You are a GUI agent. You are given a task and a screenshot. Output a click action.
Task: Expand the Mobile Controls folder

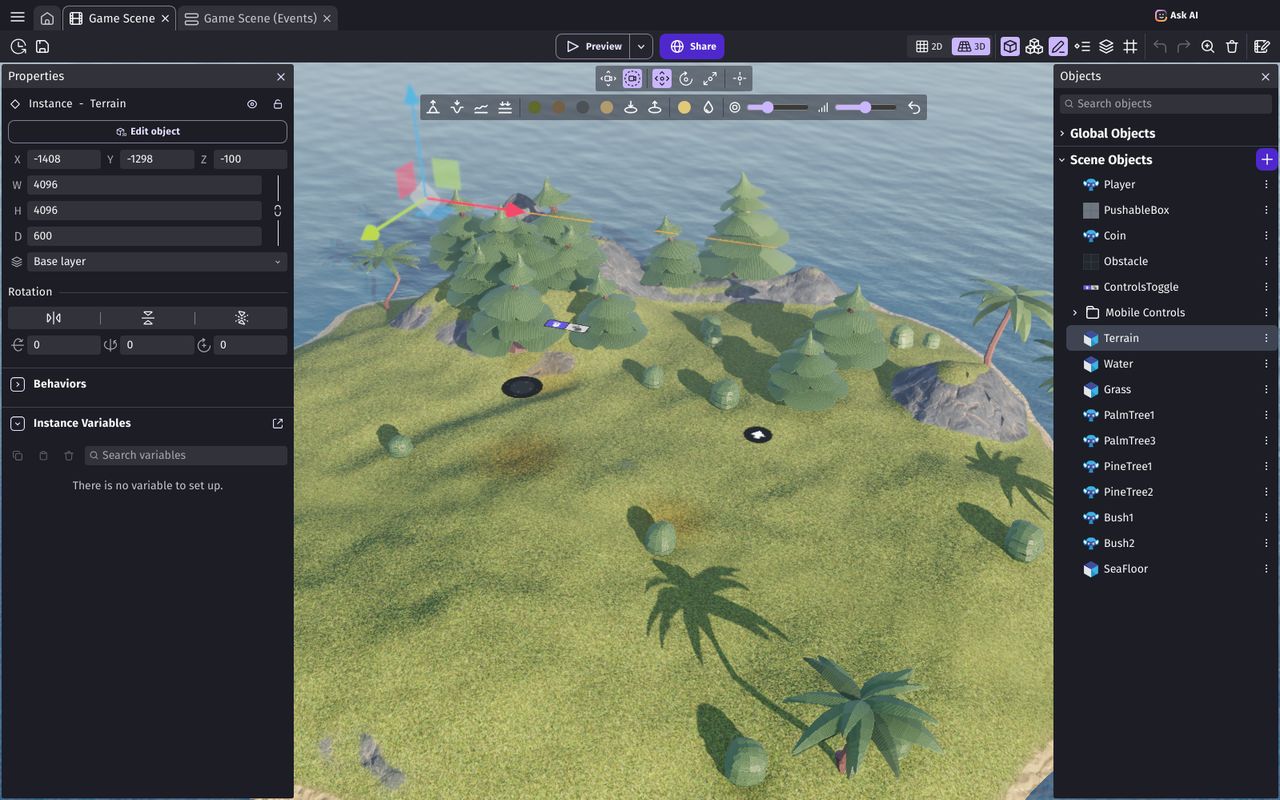(x=1075, y=313)
